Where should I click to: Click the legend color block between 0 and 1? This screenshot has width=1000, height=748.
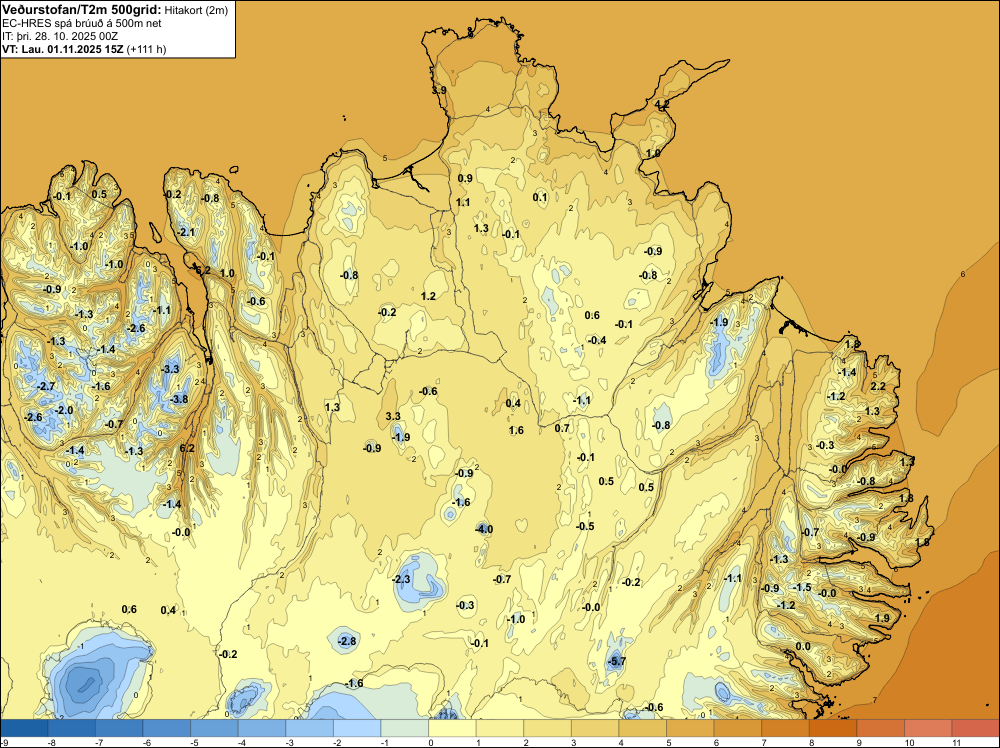coord(452,728)
